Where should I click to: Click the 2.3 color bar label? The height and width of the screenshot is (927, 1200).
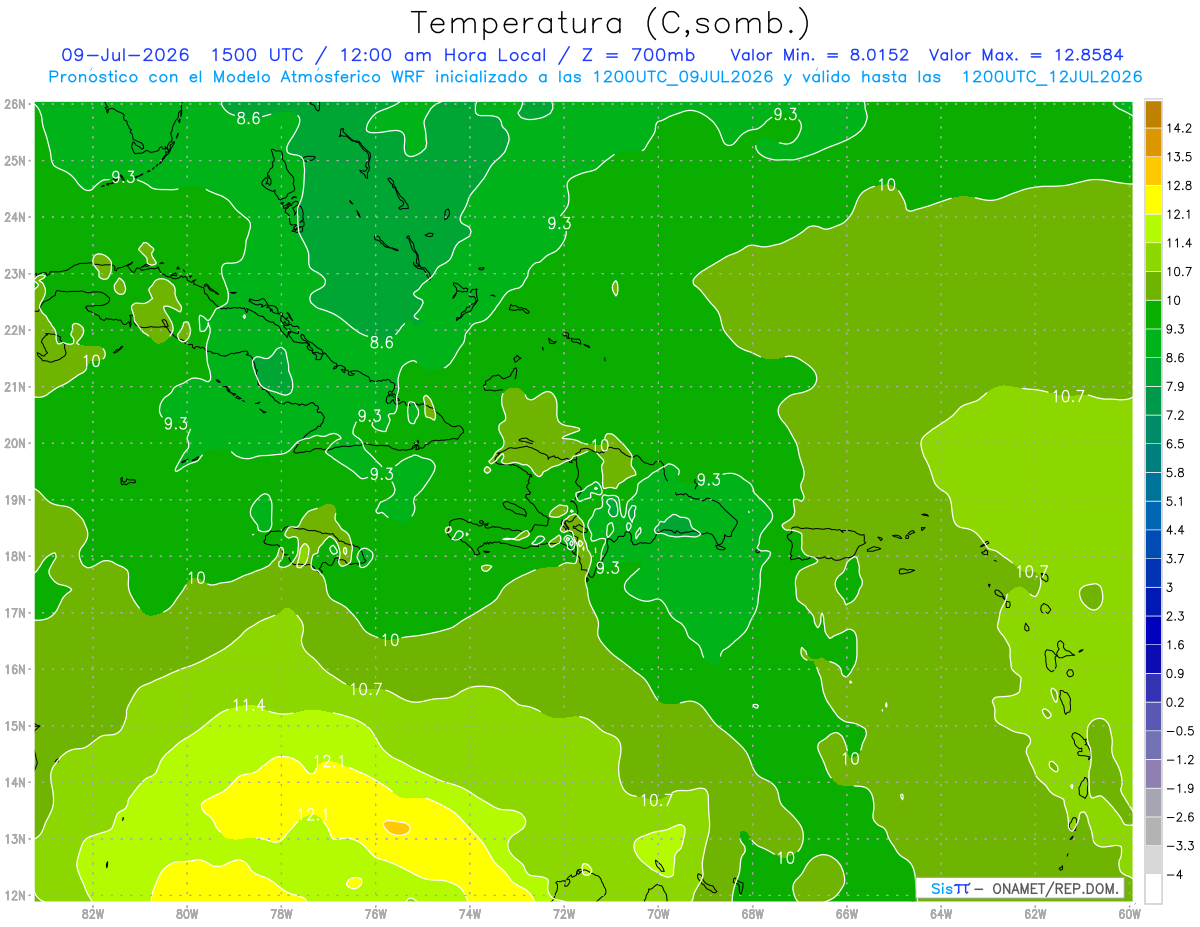1175,616
